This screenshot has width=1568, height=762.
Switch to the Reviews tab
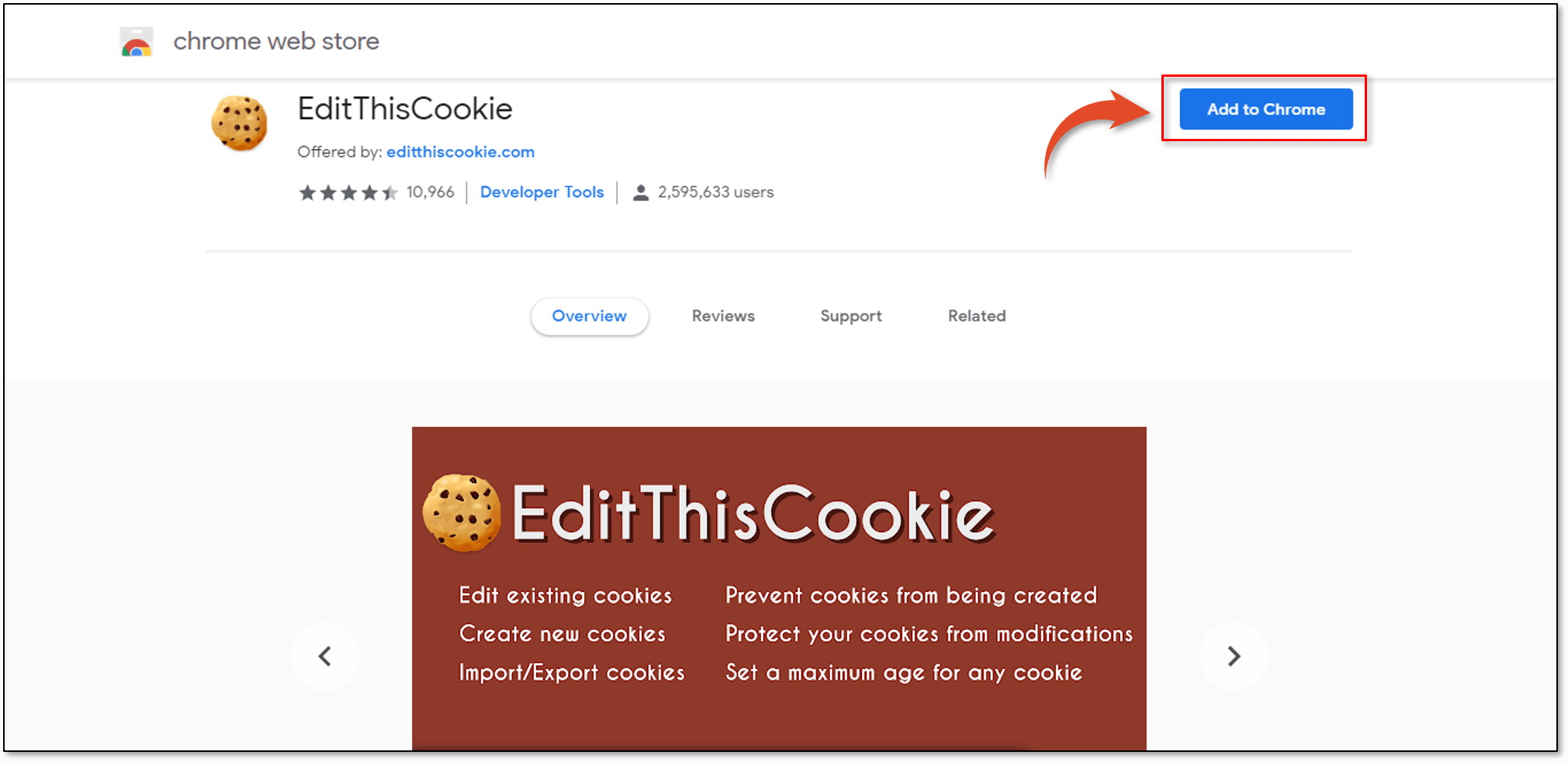[723, 316]
